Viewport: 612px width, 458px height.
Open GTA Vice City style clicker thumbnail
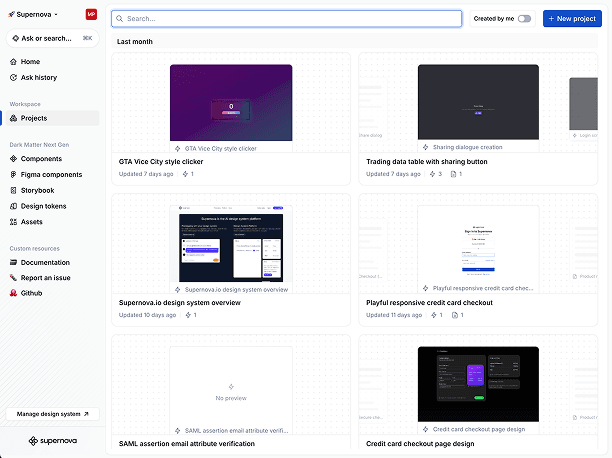click(x=231, y=102)
